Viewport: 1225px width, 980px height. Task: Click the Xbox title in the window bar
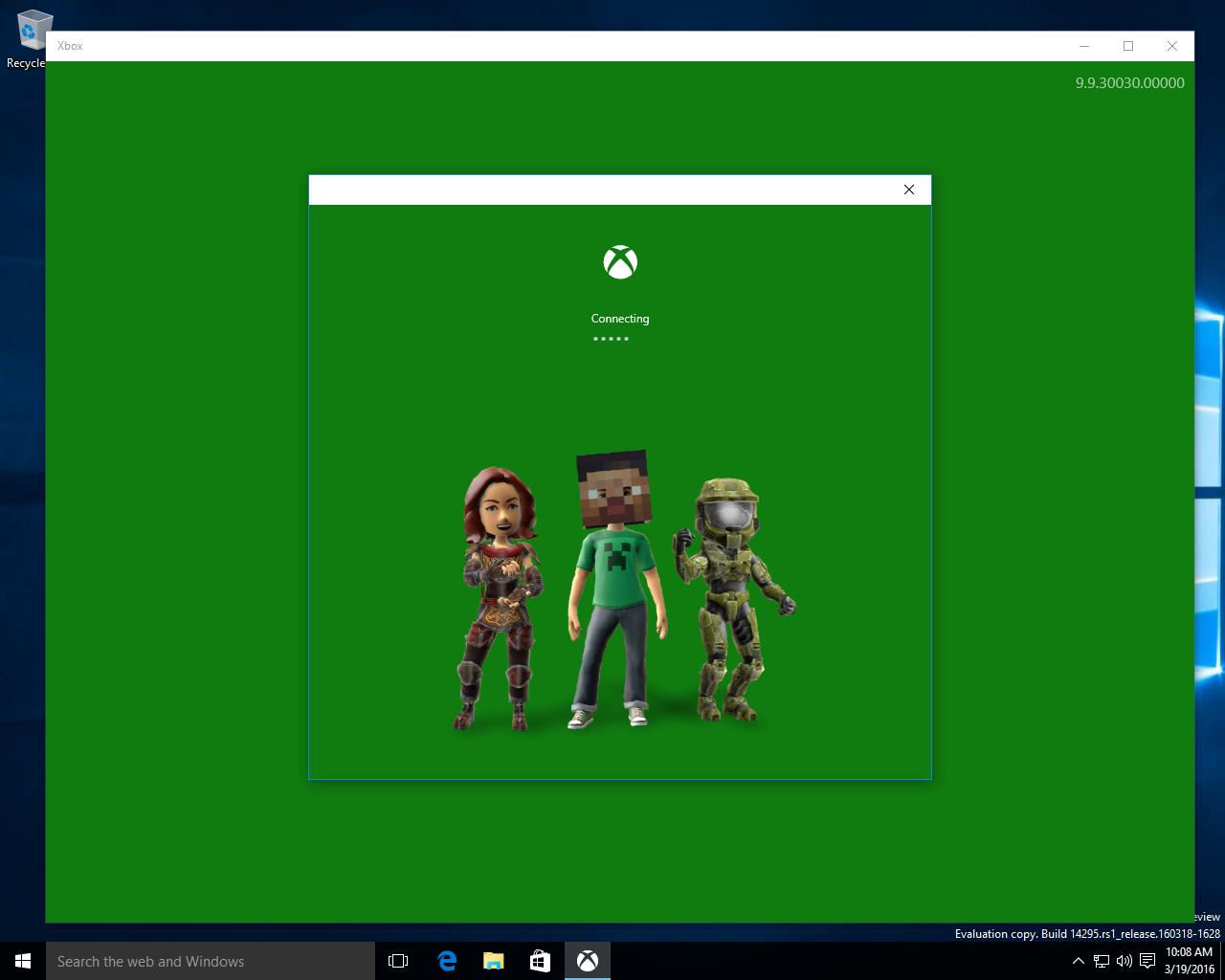(x=70, y=46)
